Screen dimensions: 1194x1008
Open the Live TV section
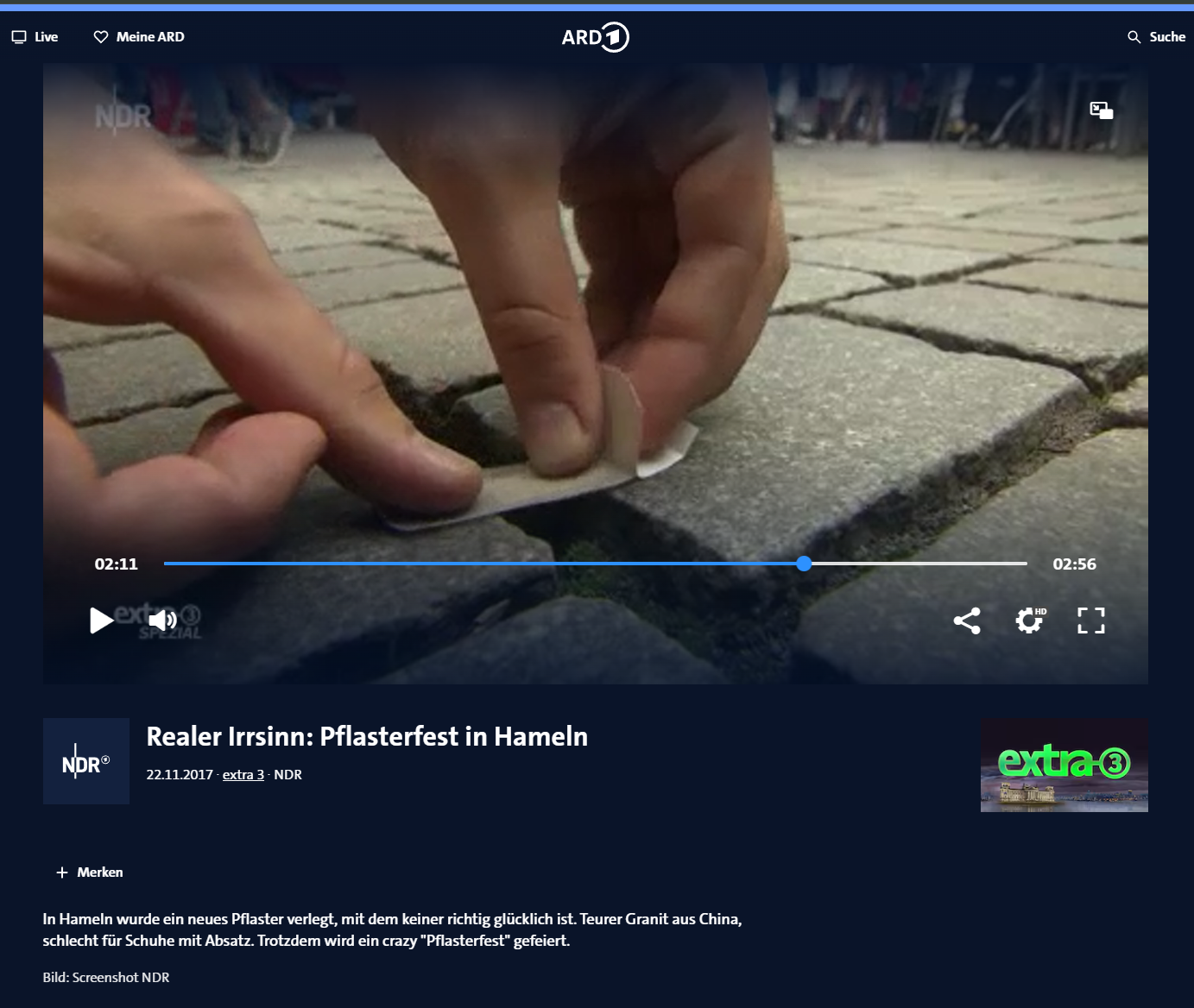pyautogui.click(x=35, y=37)
